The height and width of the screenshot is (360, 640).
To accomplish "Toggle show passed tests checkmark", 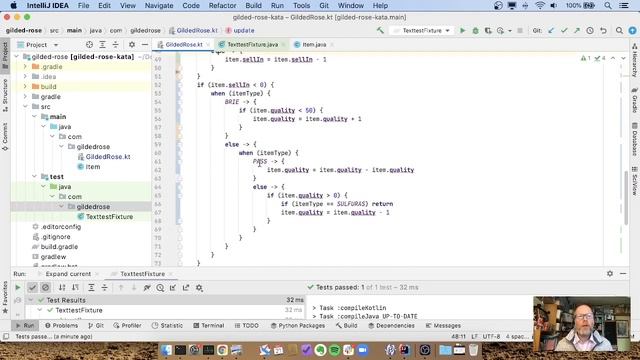I will coord(32,288).
